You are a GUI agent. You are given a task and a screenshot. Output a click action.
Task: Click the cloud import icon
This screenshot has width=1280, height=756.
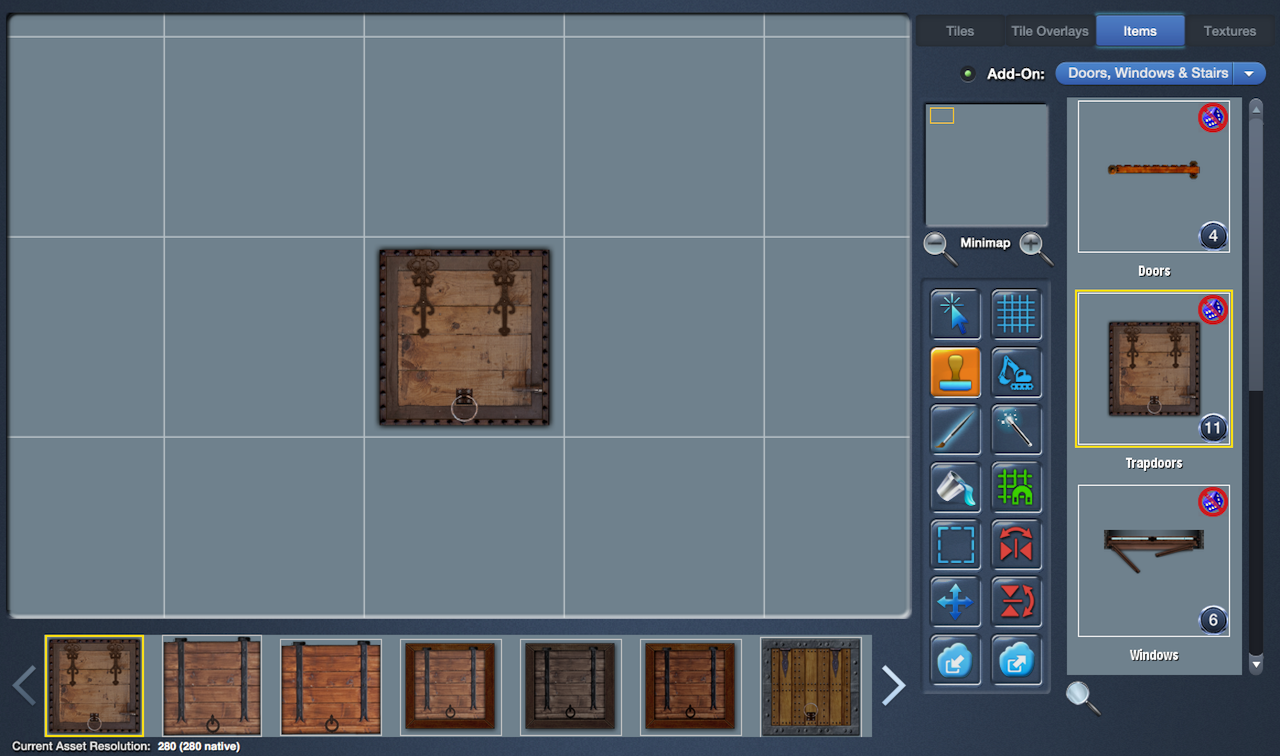[x=955, y=659]
